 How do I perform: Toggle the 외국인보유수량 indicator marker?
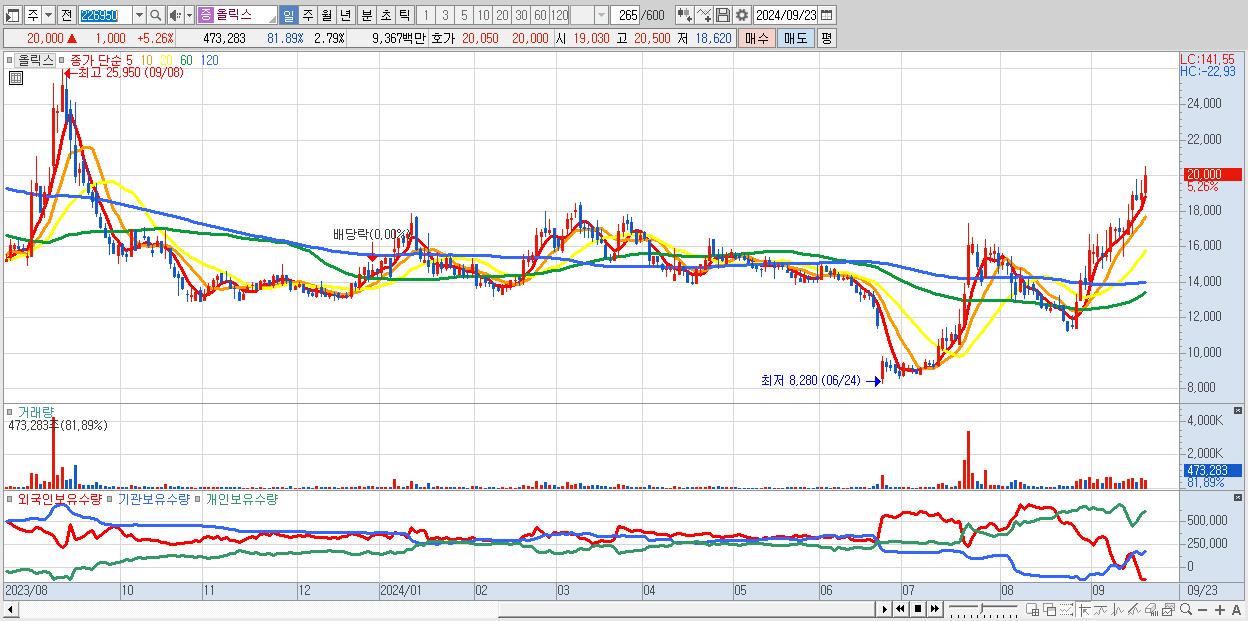10,498
